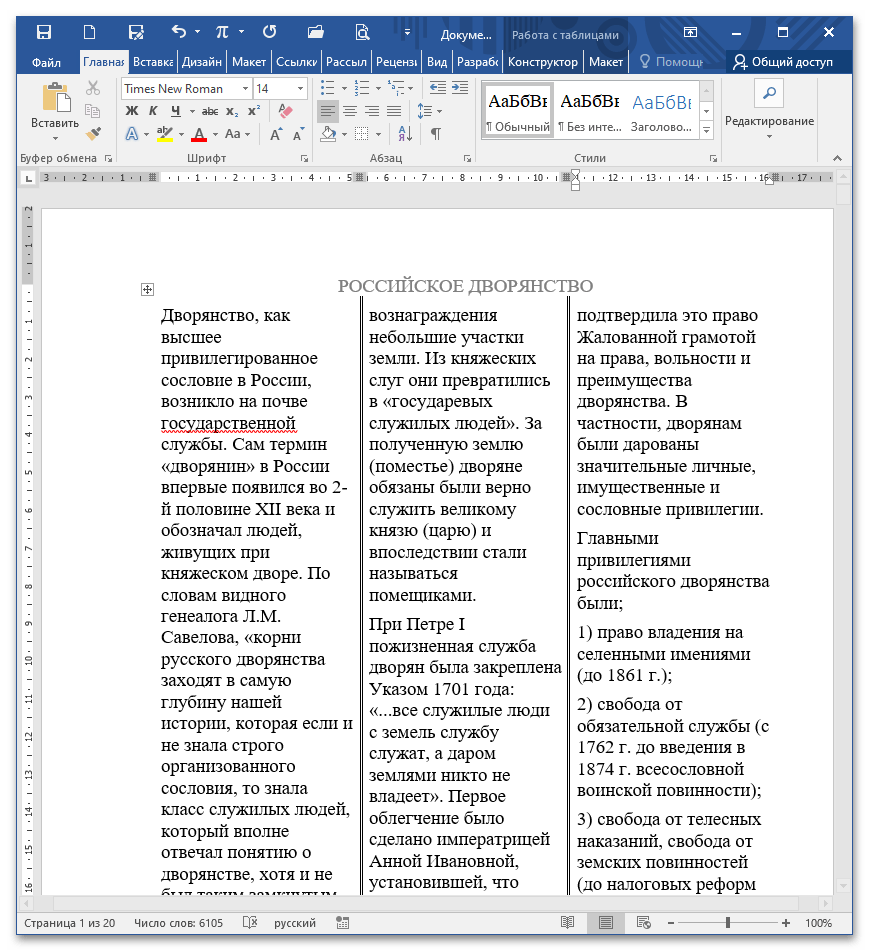Expand the styles gallery more arrow
This screenshot has width=869, height=951.
pyautogui.click(x=706, y=130)
